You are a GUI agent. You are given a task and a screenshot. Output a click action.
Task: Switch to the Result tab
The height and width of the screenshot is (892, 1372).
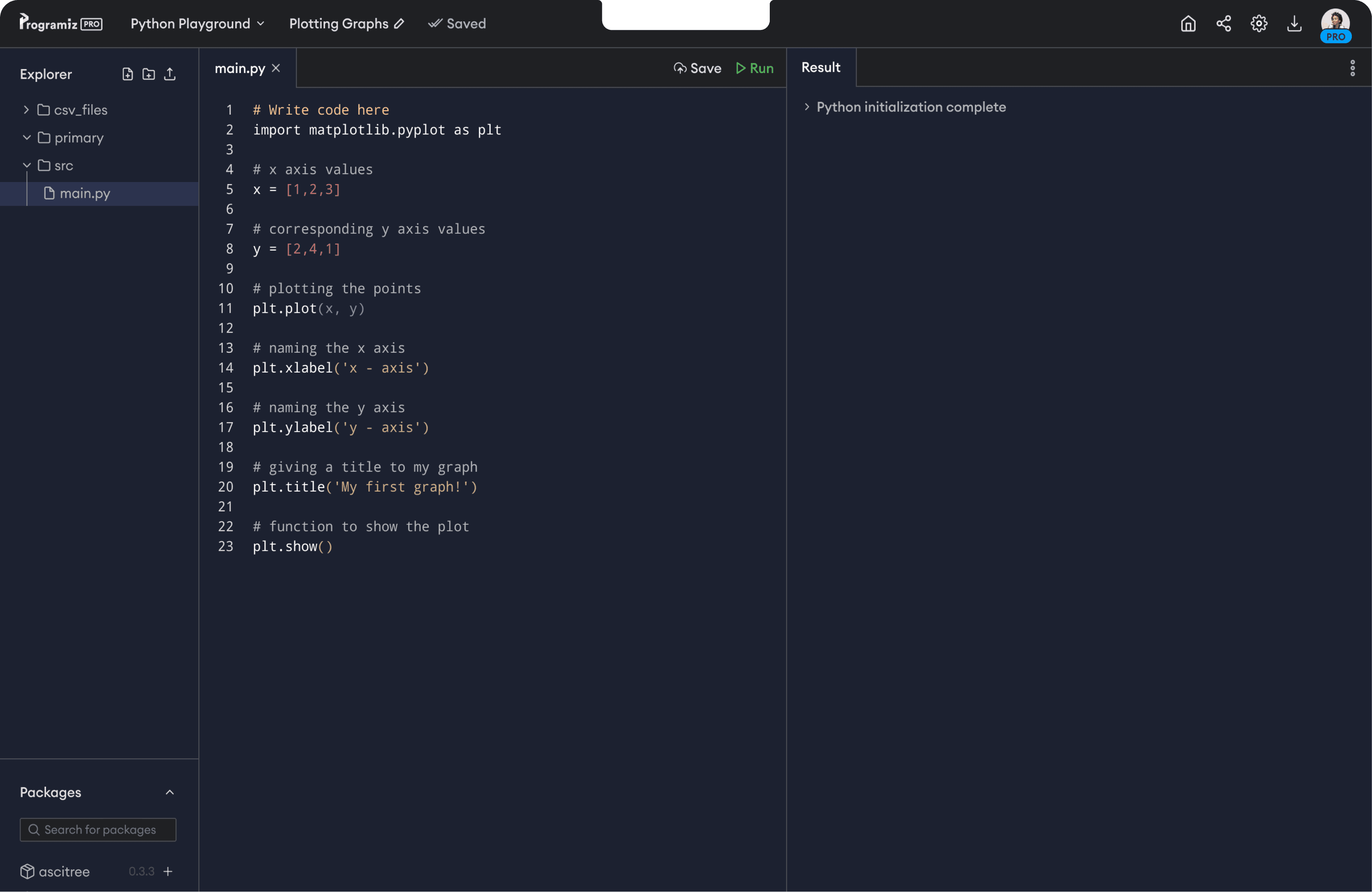click(820, 67)
